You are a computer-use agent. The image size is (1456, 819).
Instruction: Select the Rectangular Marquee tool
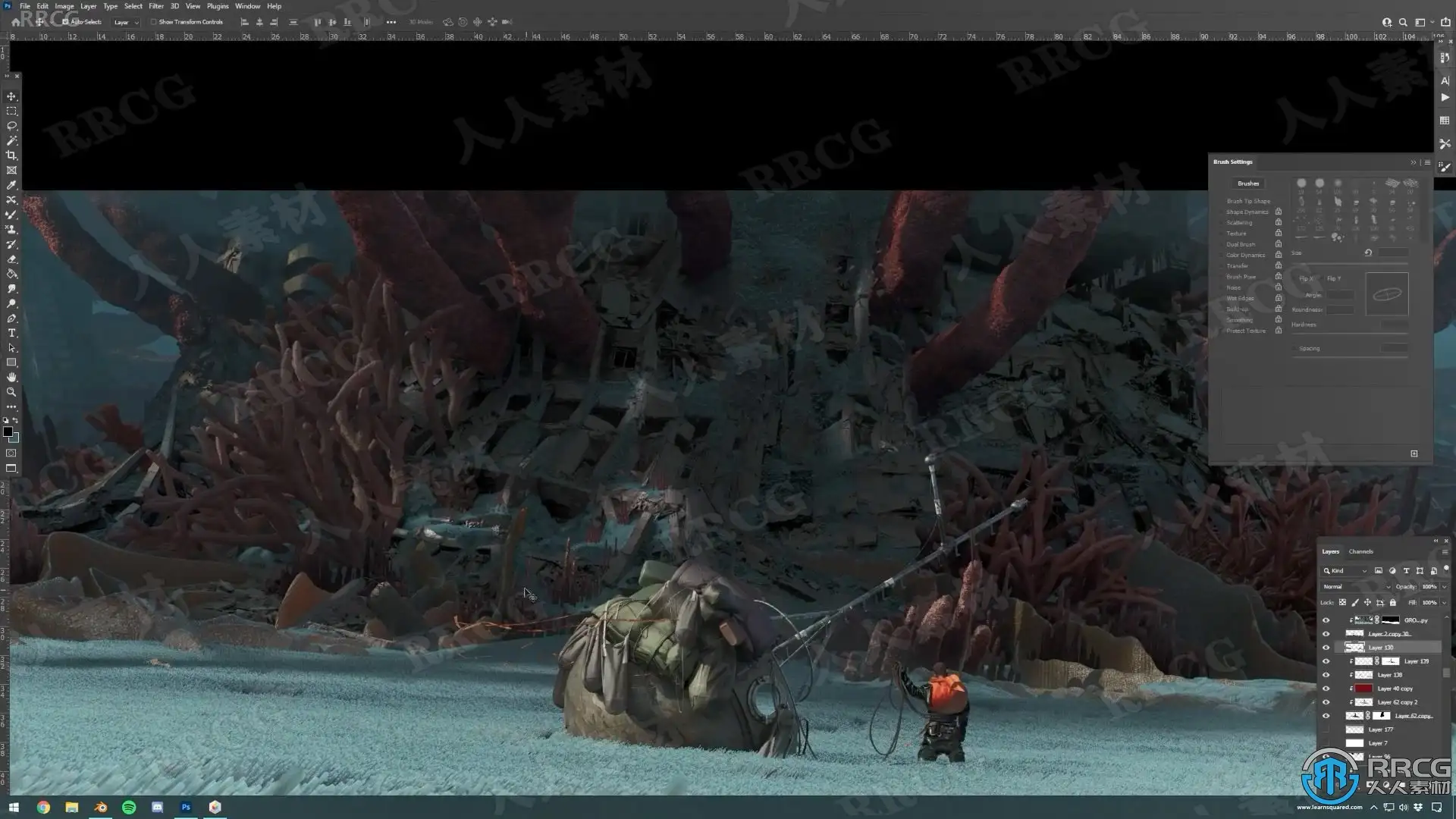point(11,111)
